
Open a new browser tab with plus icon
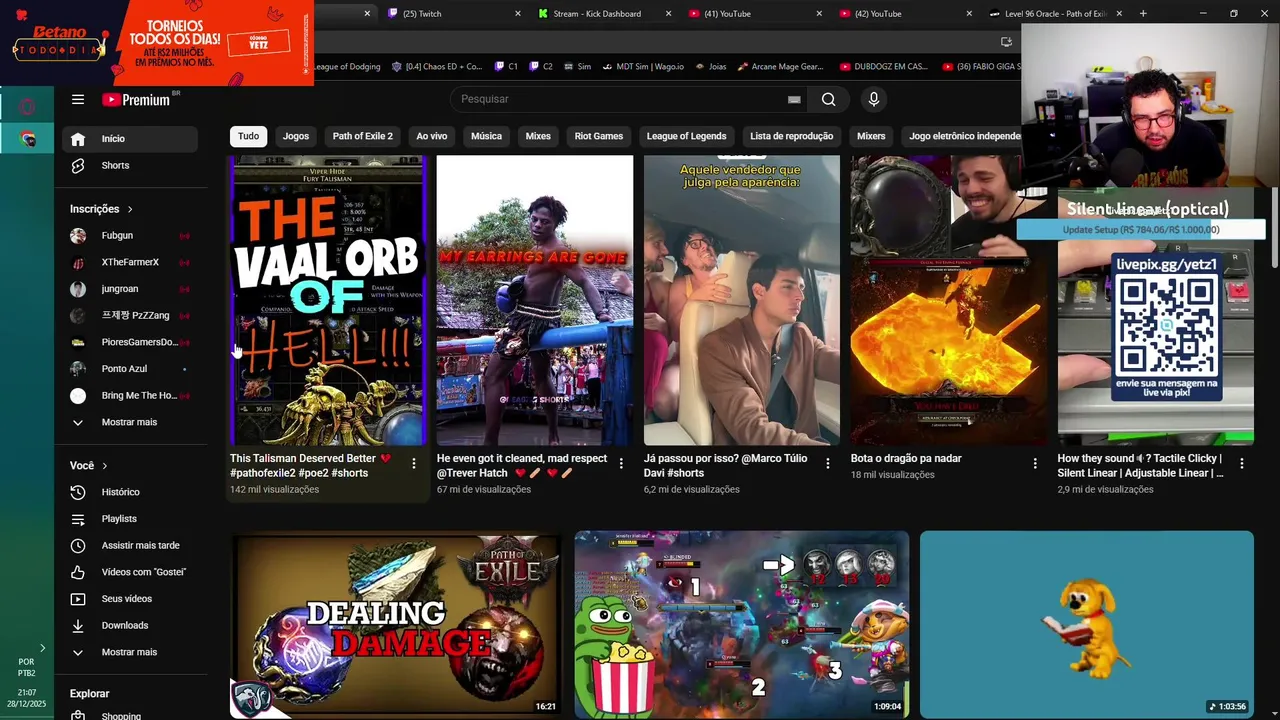pos(1143,14)
